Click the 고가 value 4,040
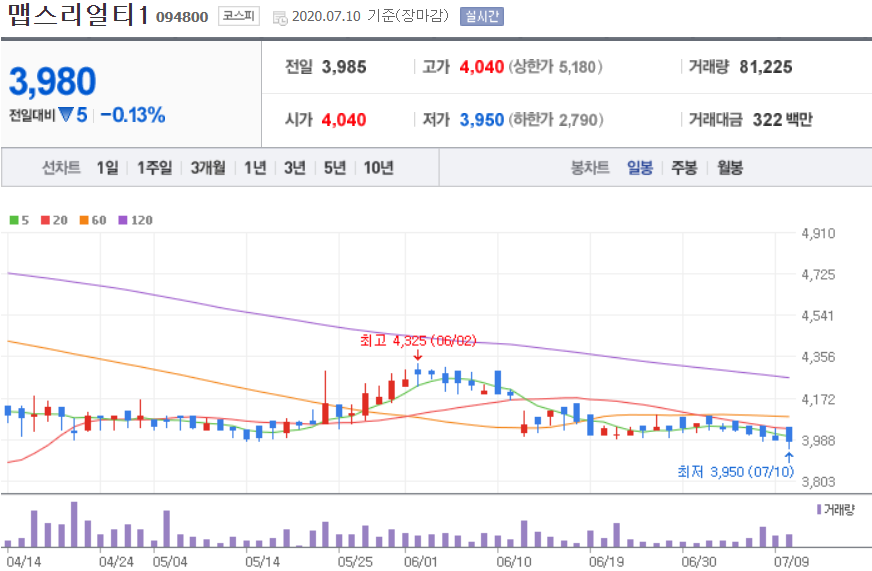This screenshot has width=872, height=571. tap(482, 67)
